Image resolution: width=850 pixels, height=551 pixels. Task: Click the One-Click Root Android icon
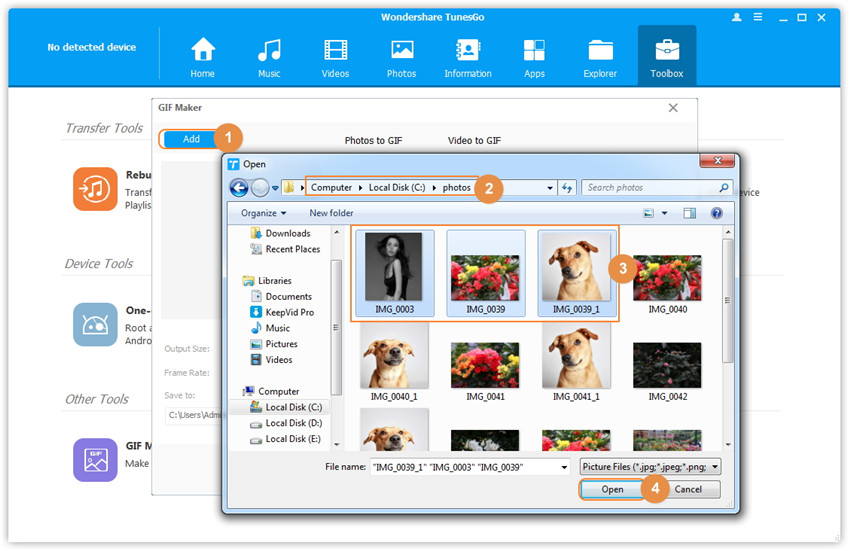point(95,324)
